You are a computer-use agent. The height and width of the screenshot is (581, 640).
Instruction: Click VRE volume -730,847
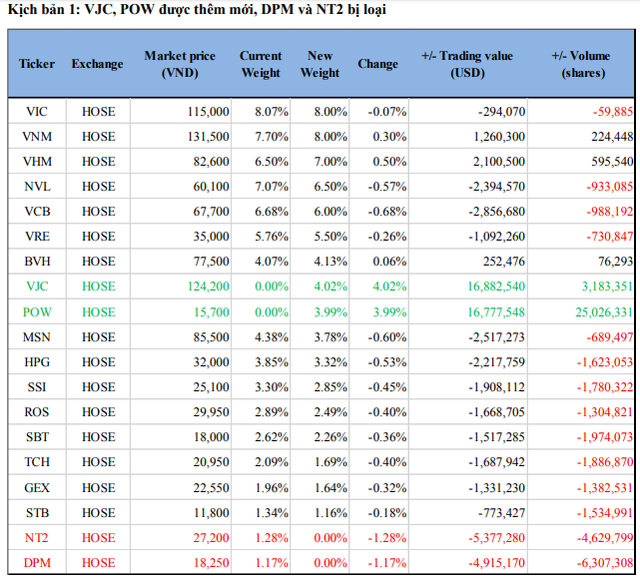coord(610,236)
